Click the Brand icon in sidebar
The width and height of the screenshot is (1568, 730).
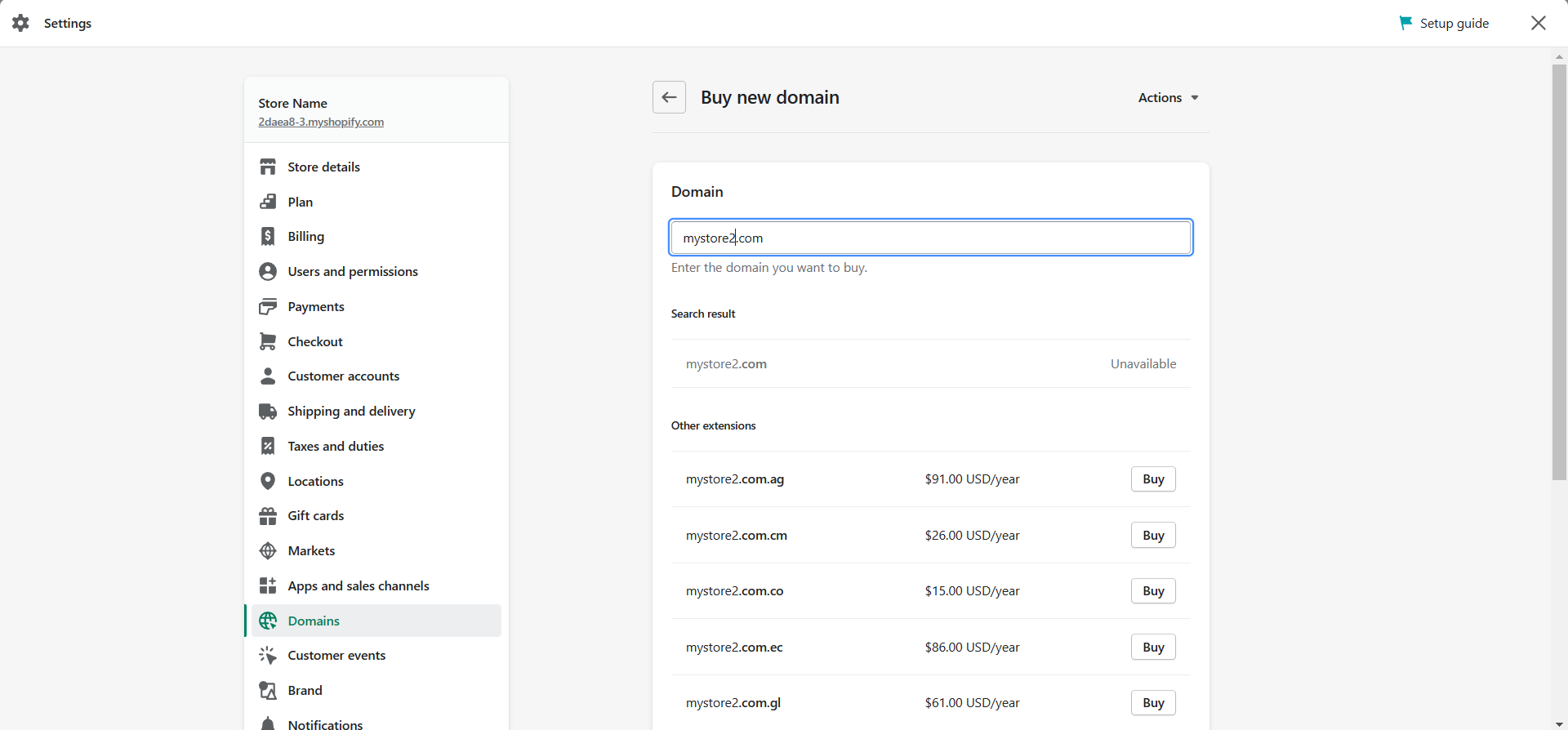(x=268, y=690)
